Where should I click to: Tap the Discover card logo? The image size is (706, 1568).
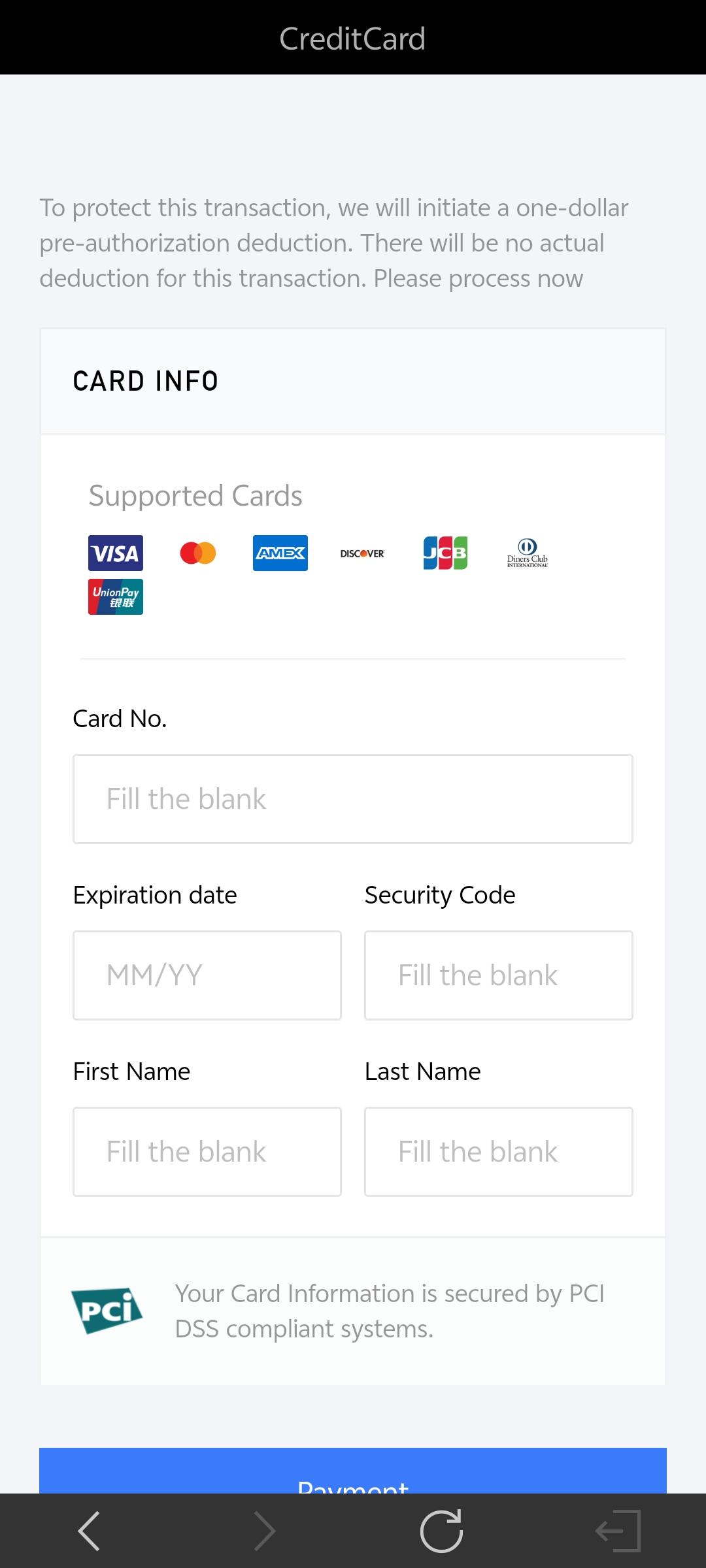click(362, 553)
